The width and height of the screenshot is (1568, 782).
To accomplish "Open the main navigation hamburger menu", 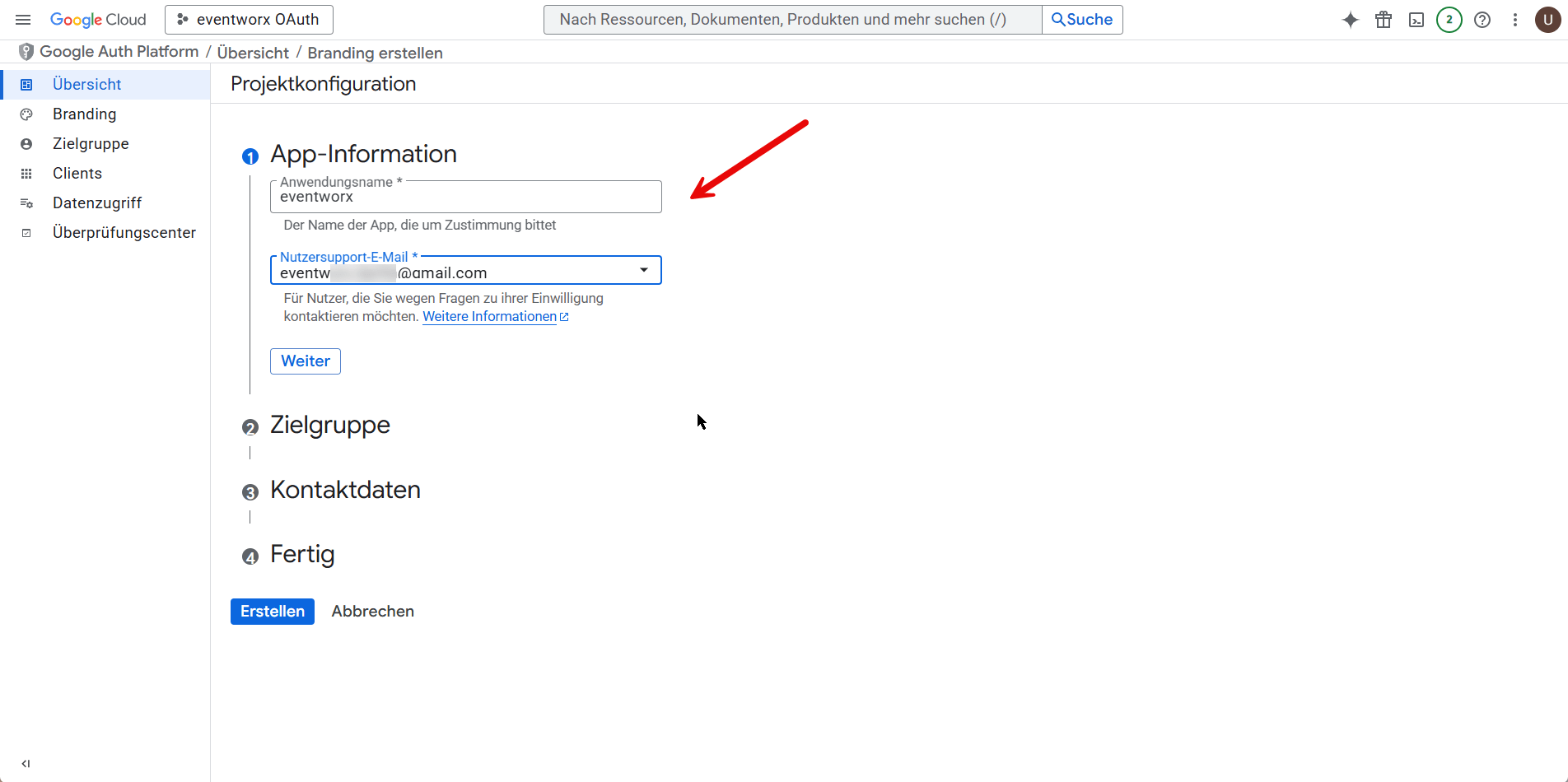I will [x=23, y=20].
